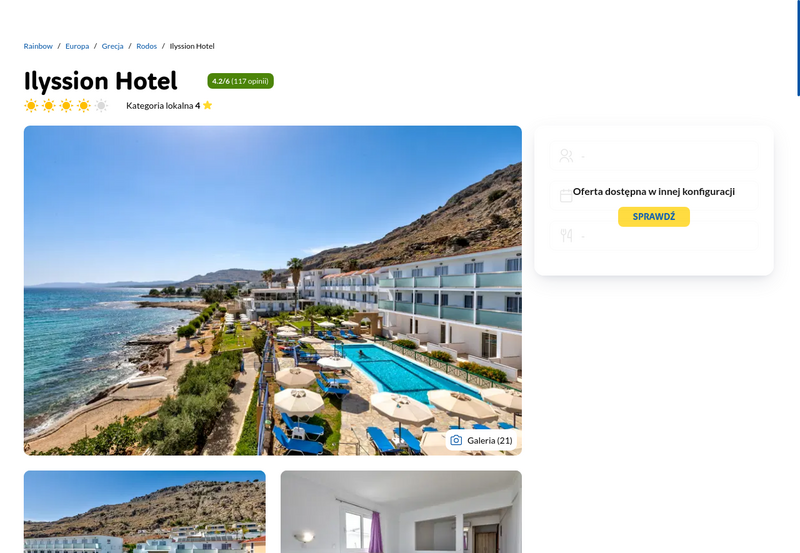Click the camera icon in Galeria button
Viewport: 800px width, 553px height.
click(456, 440)
